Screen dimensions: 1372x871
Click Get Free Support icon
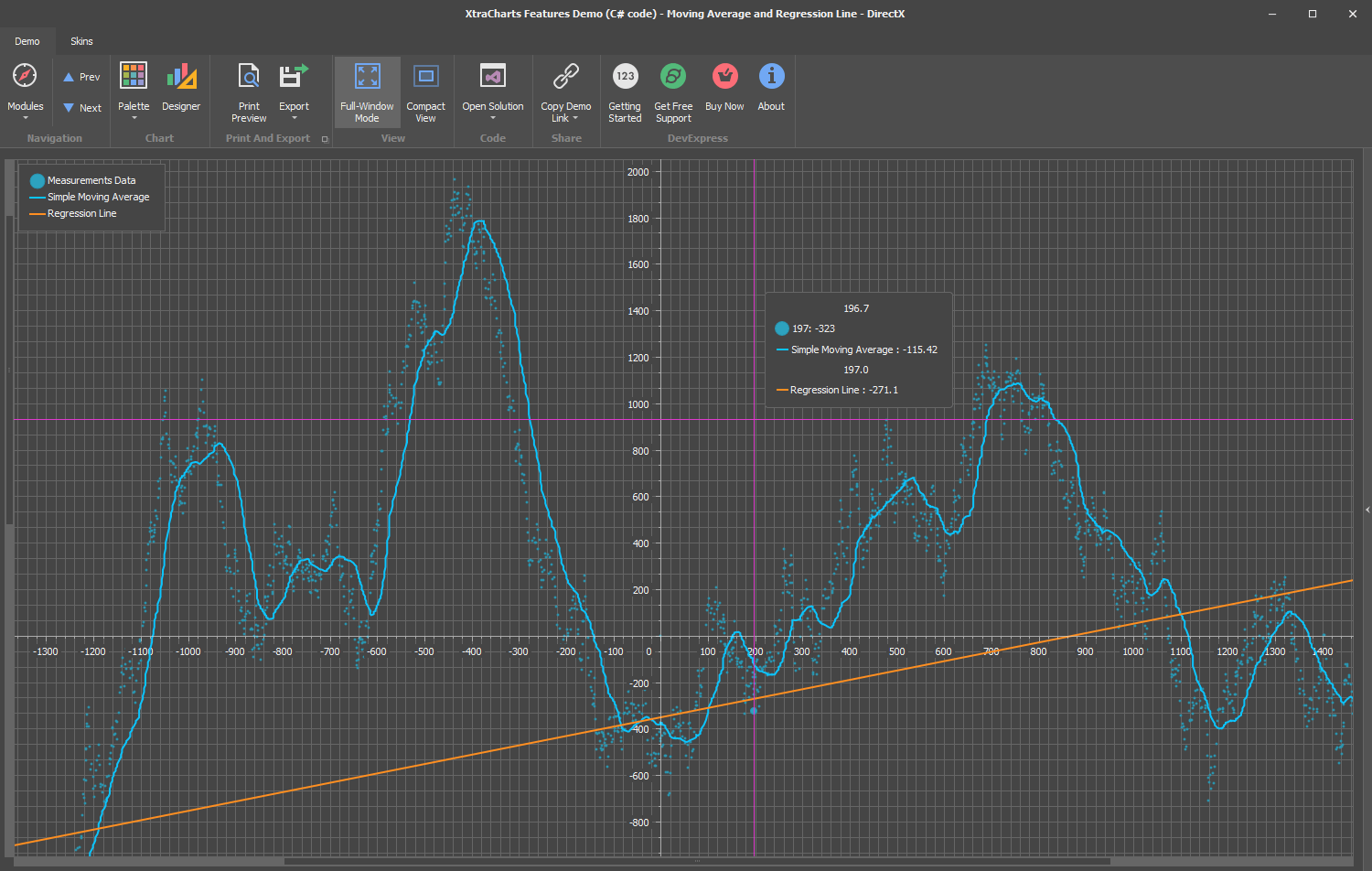pos(673,76)
